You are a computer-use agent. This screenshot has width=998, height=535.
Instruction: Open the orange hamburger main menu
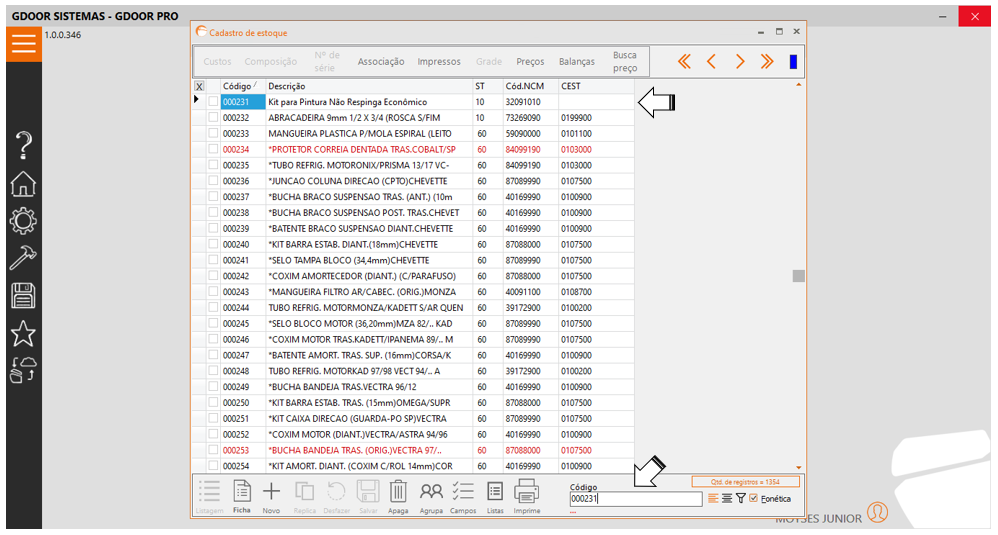pyautogui.click(x=24, y=44)
